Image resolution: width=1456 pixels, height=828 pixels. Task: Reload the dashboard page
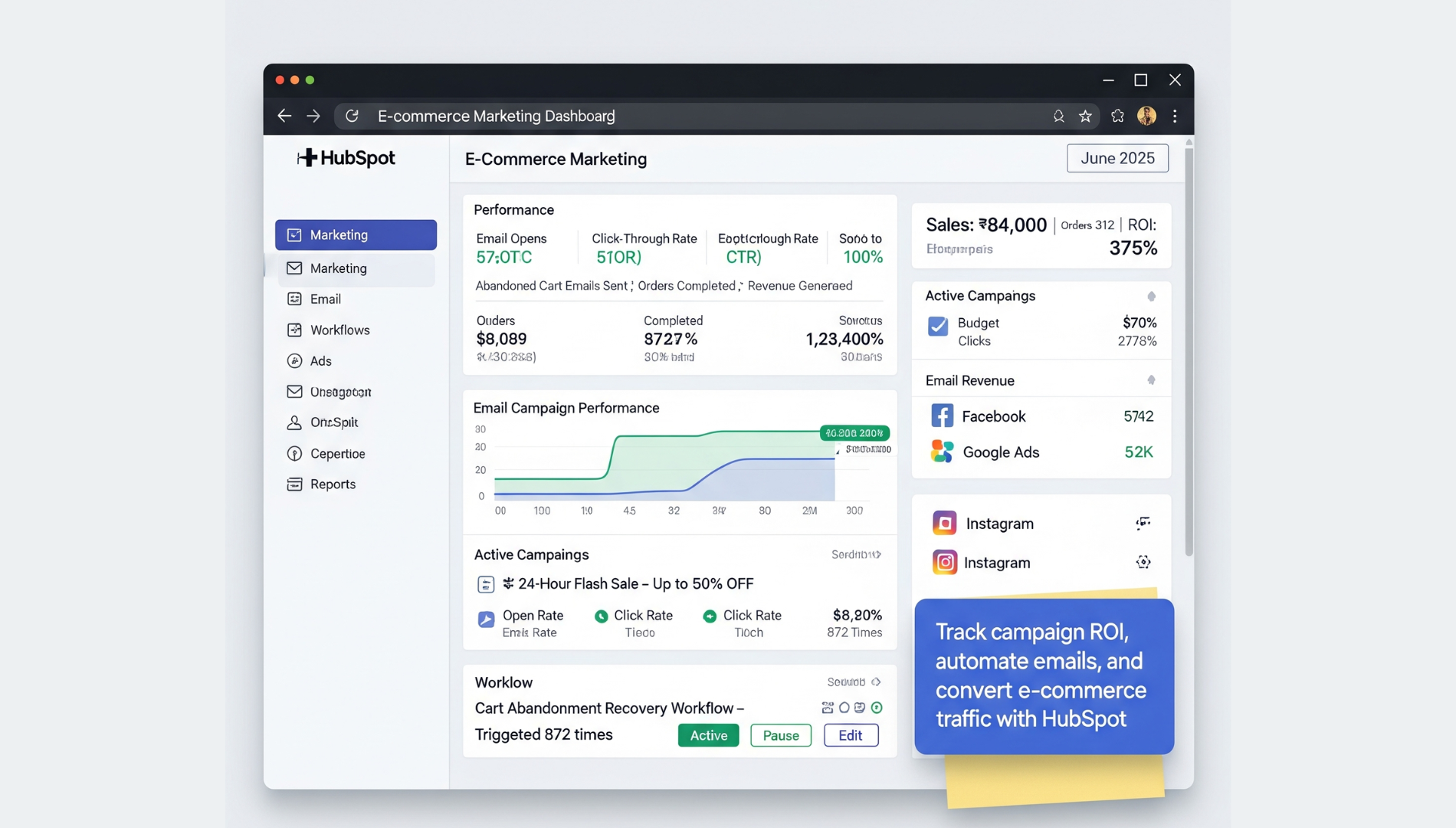[x=352, y=116]
